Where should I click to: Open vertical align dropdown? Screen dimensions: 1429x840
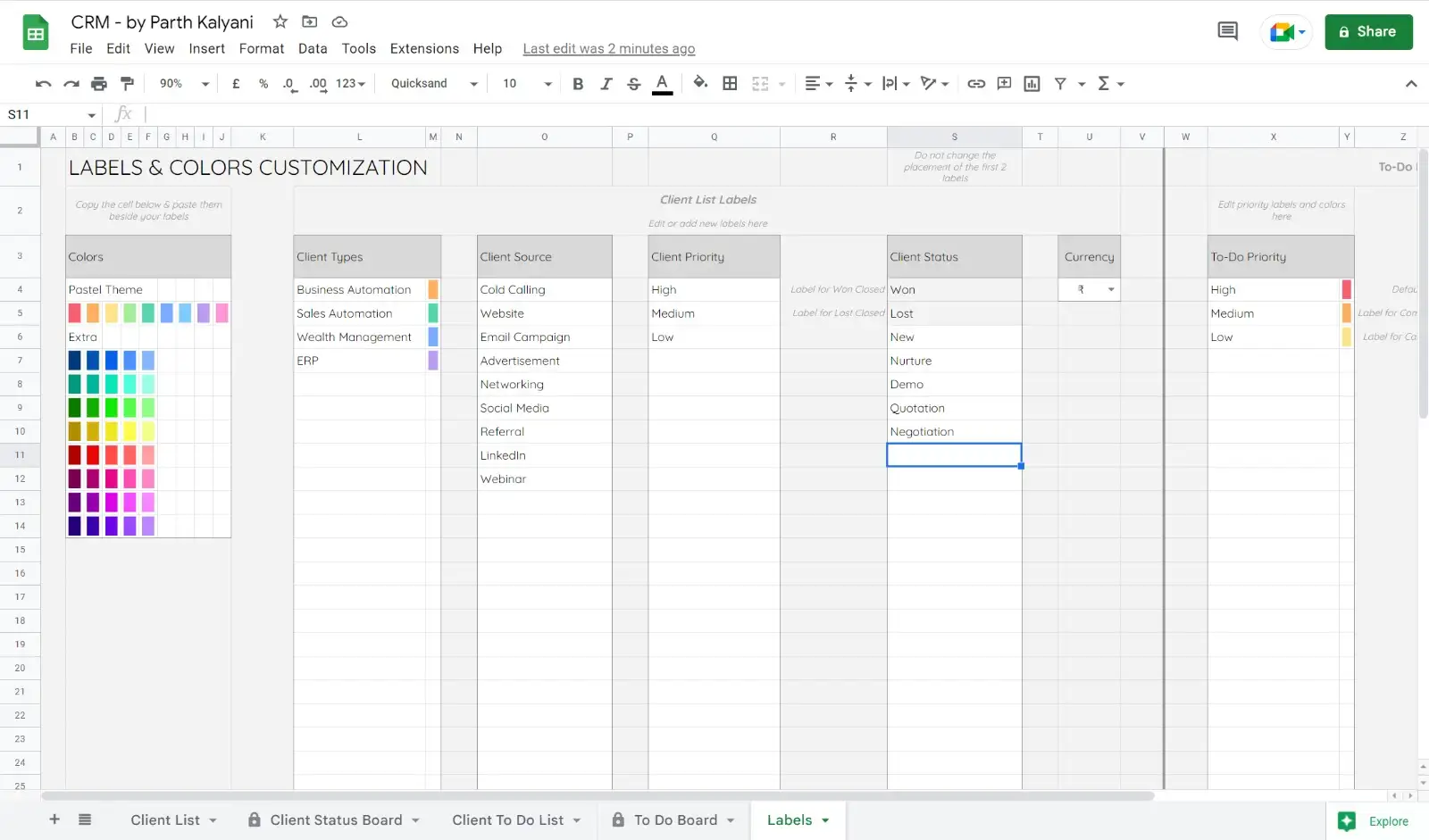[857, 84]
